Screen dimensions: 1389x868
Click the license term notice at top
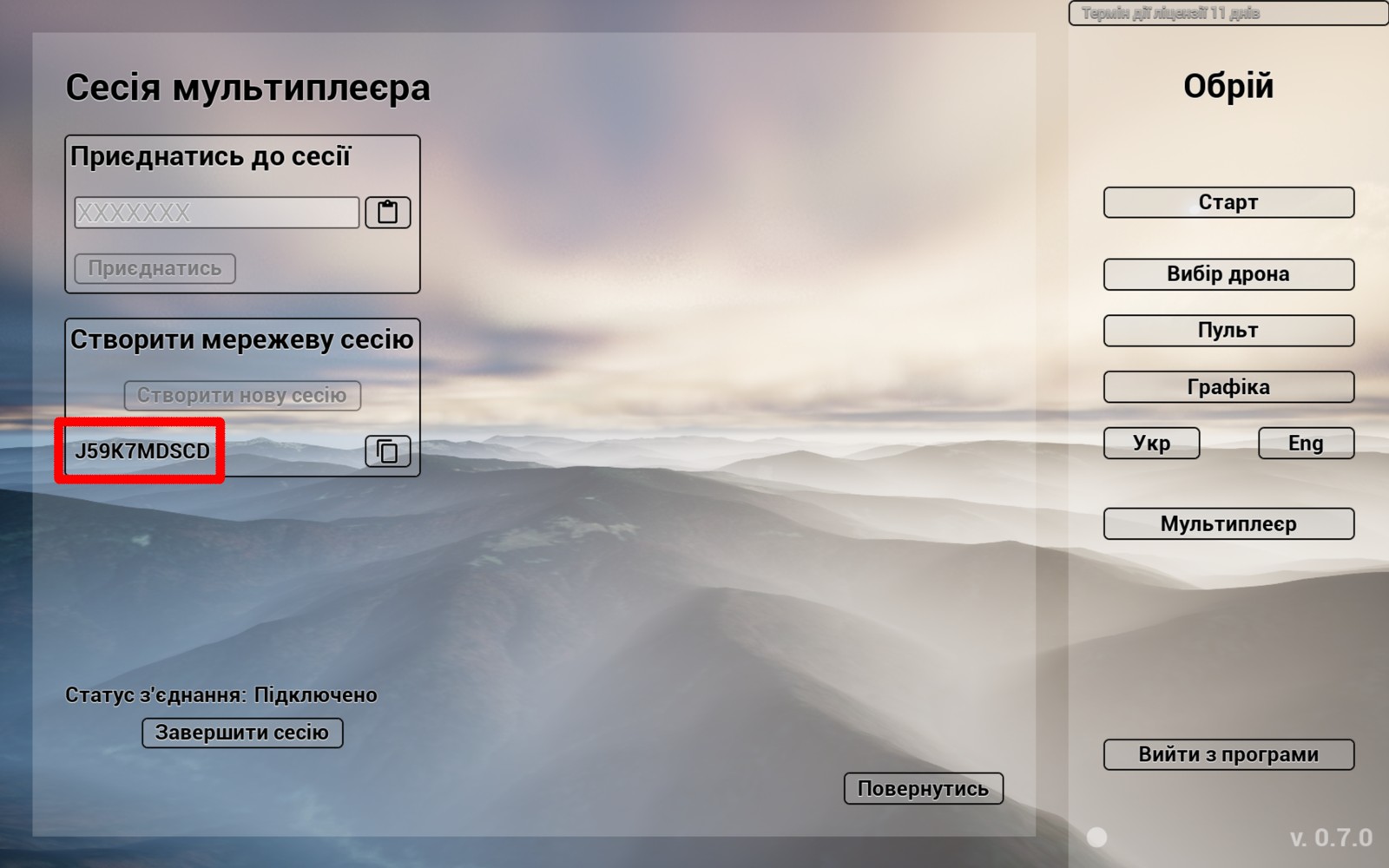tap(1228, 13)
